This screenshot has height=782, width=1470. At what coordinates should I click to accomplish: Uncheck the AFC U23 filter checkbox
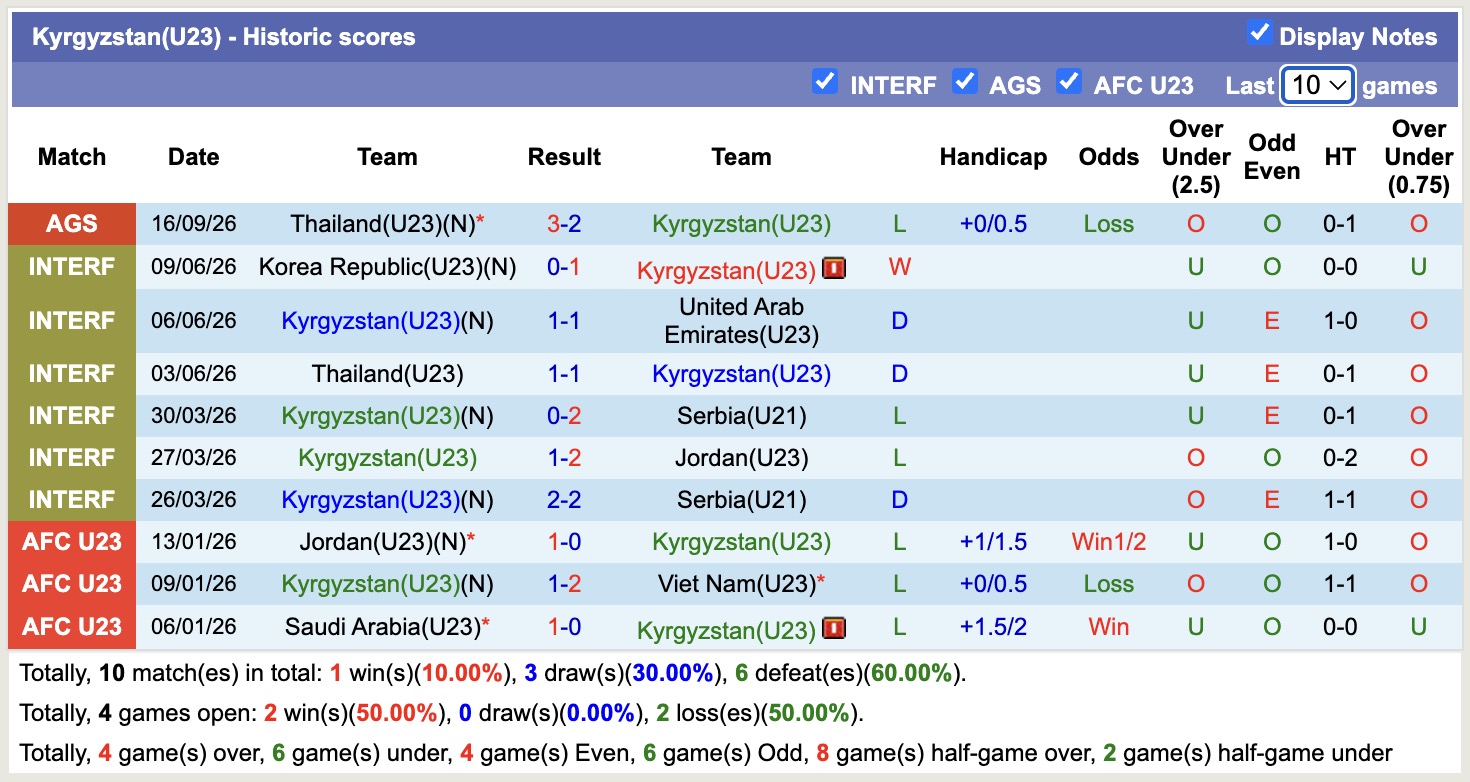[1069, 81]
